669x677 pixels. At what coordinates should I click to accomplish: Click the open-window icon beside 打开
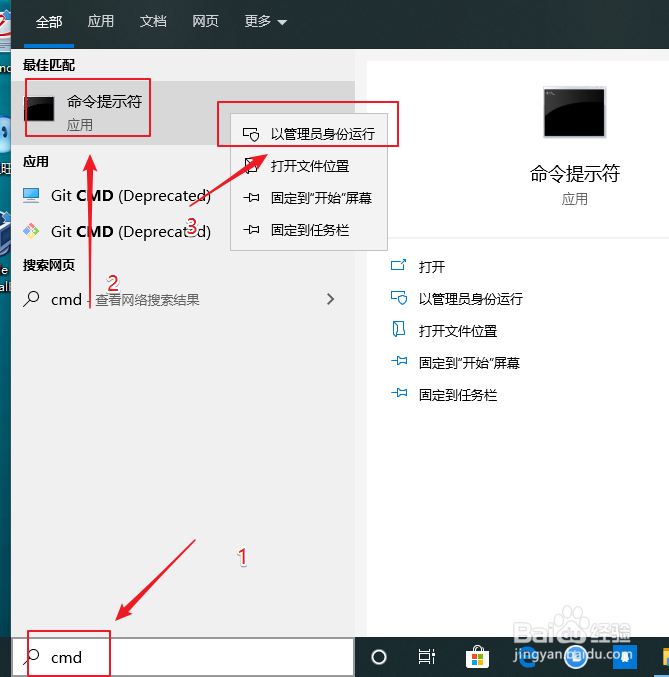tap(398, 265)
